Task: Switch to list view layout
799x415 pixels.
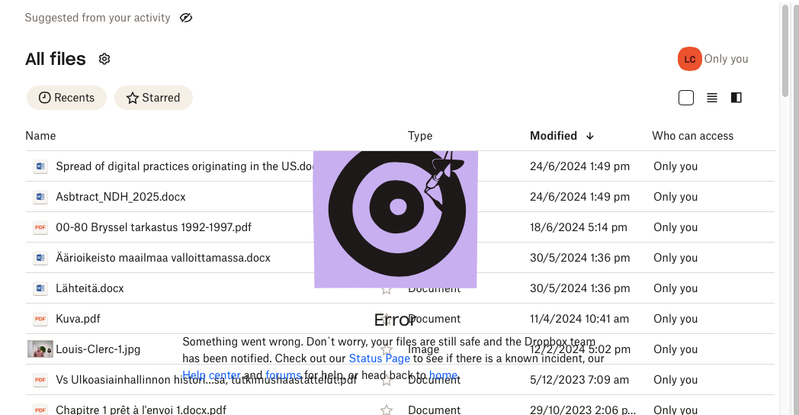Action: pos(712,98)
